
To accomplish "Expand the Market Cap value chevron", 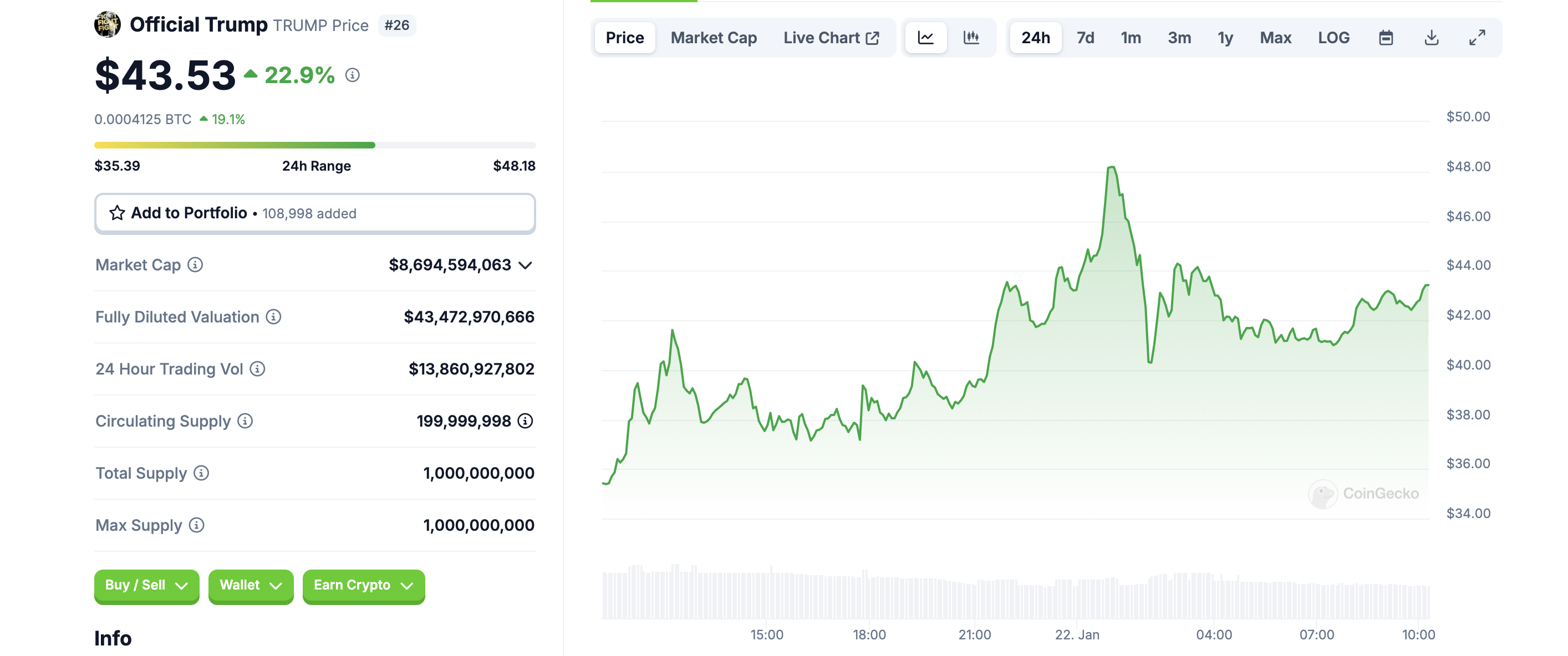I will [525, 265].
